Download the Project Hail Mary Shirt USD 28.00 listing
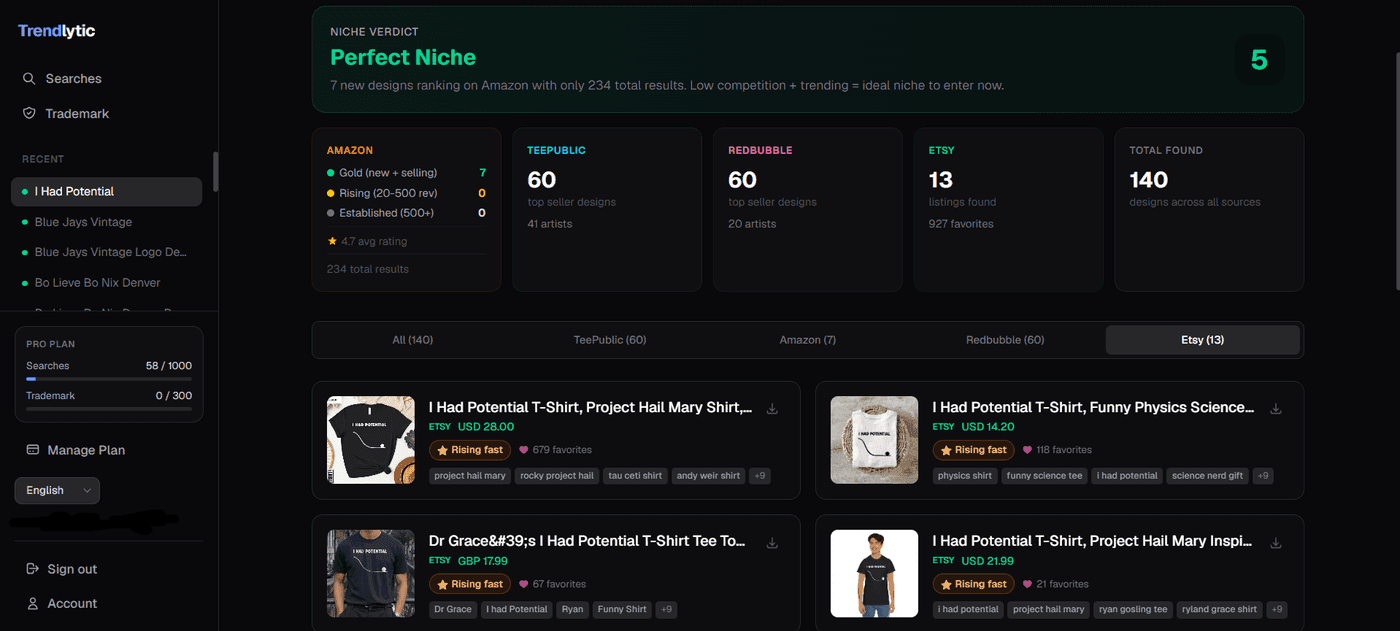This screenshot has height=631, width=1400. 772,408
